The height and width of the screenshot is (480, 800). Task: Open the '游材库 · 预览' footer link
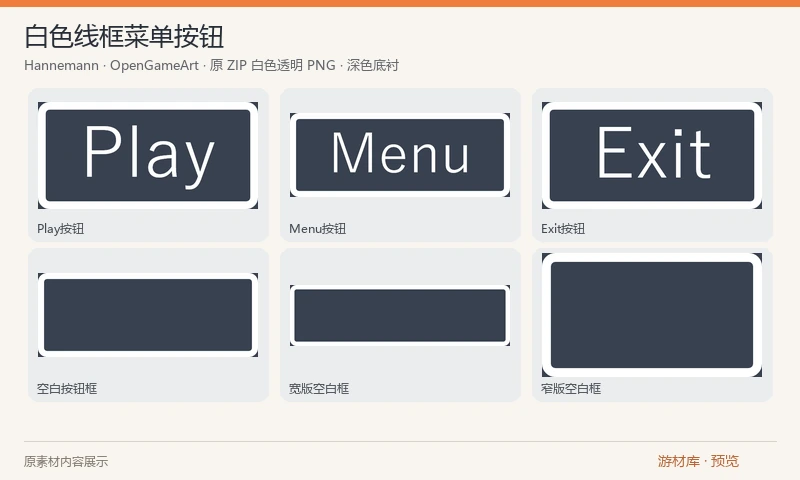698,461
